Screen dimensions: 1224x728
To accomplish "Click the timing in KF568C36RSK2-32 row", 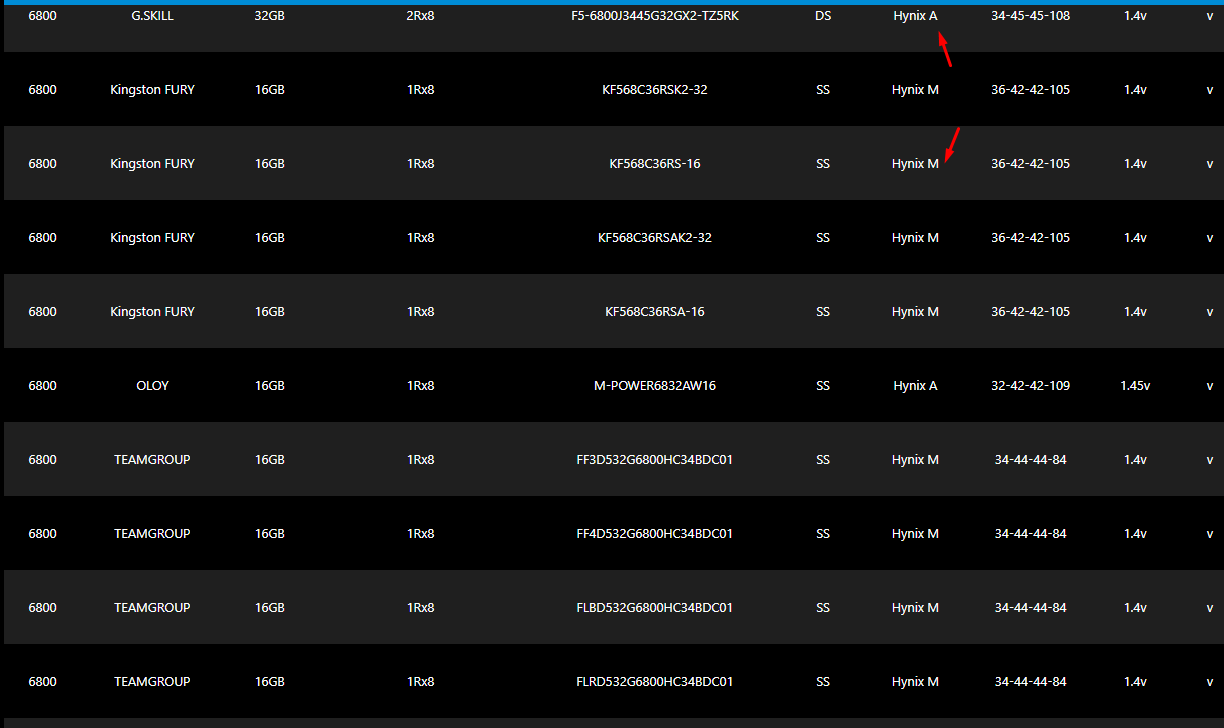I will (1030, 90).
